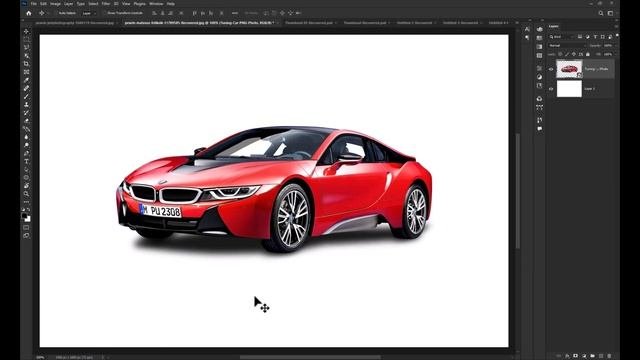Open the Help menu
Screen dimensions: 640x360
pyautogui.click(x=171, y=4)
